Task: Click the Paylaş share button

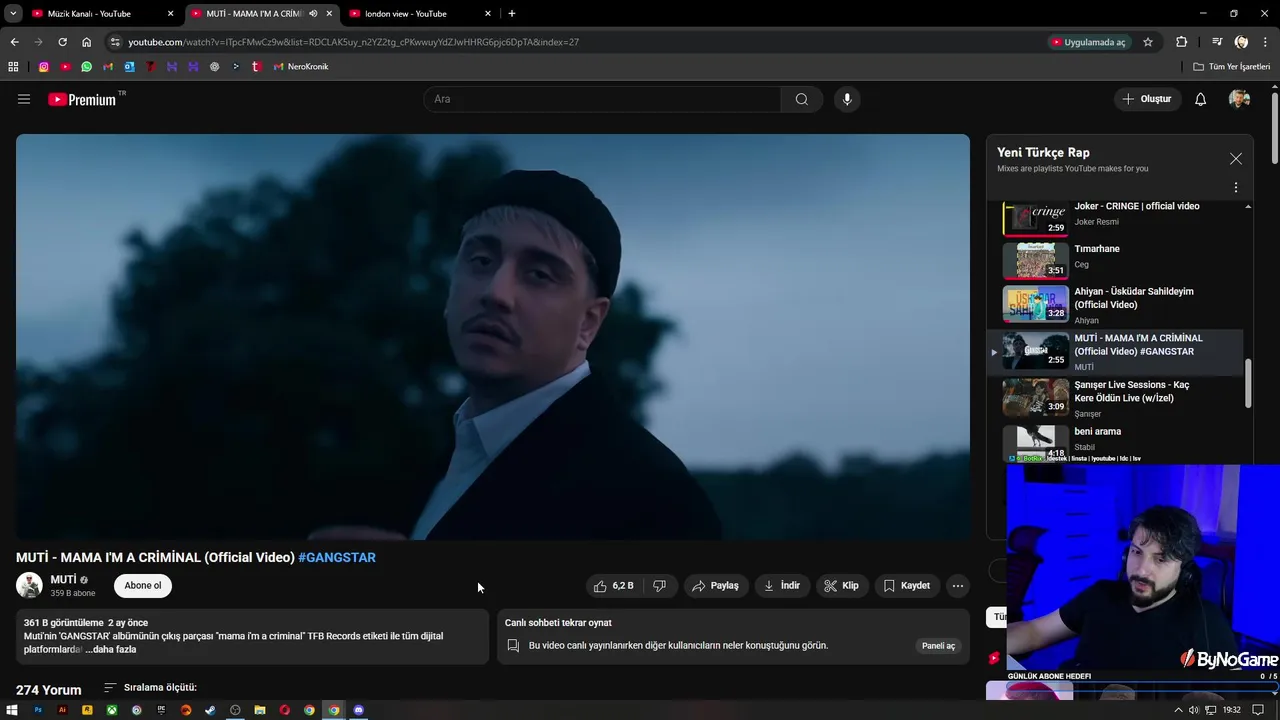Action: click(715, 586)
